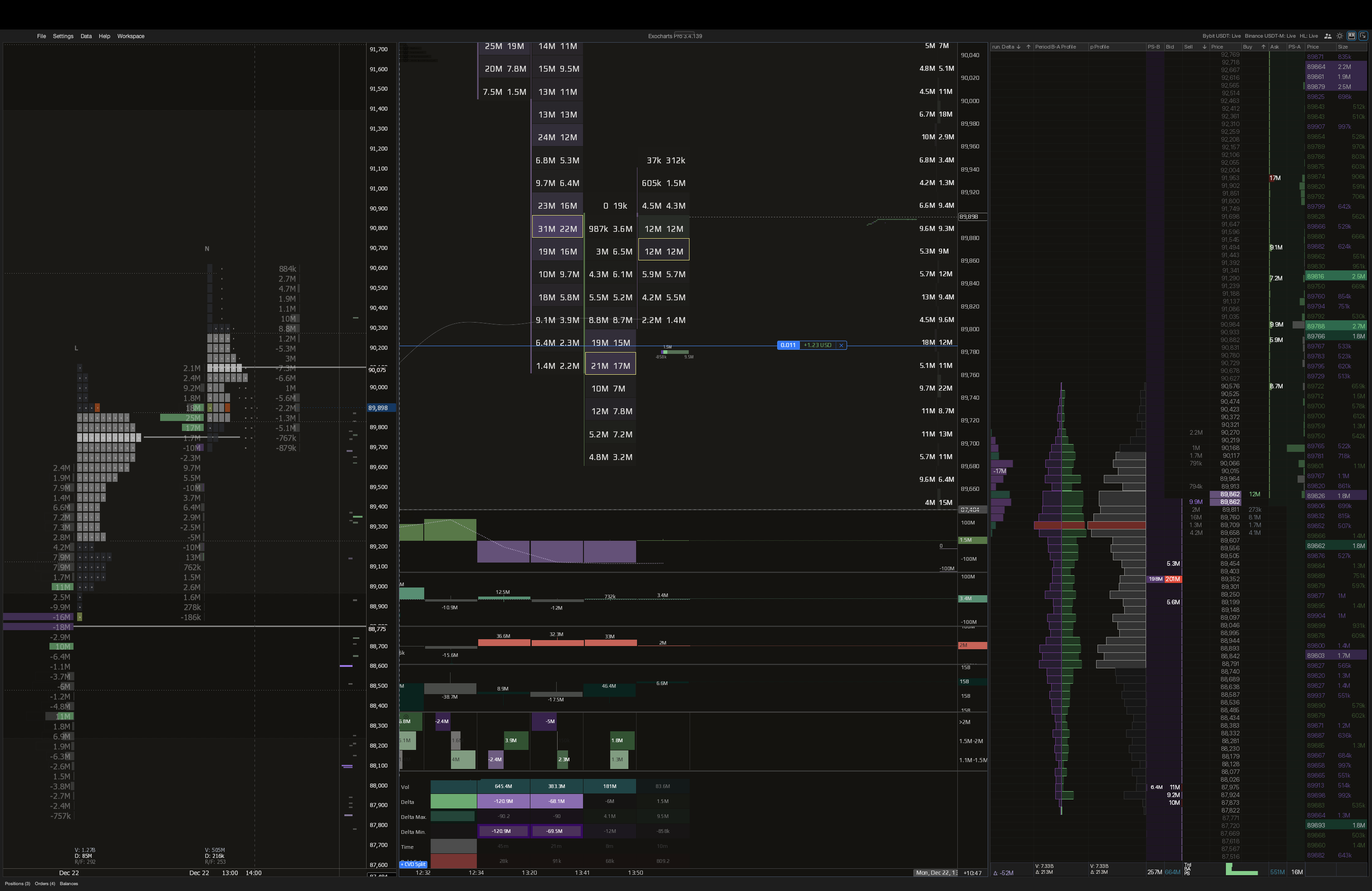Open the Workspace menu

131,36
